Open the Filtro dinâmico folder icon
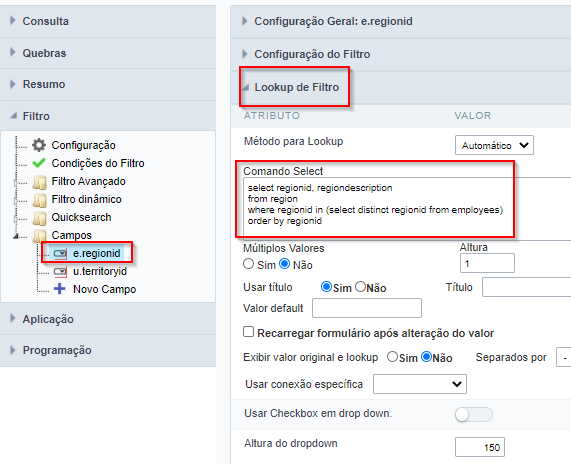Image resolution: width=571 pixels, height=464 pixels. (39, 200)
